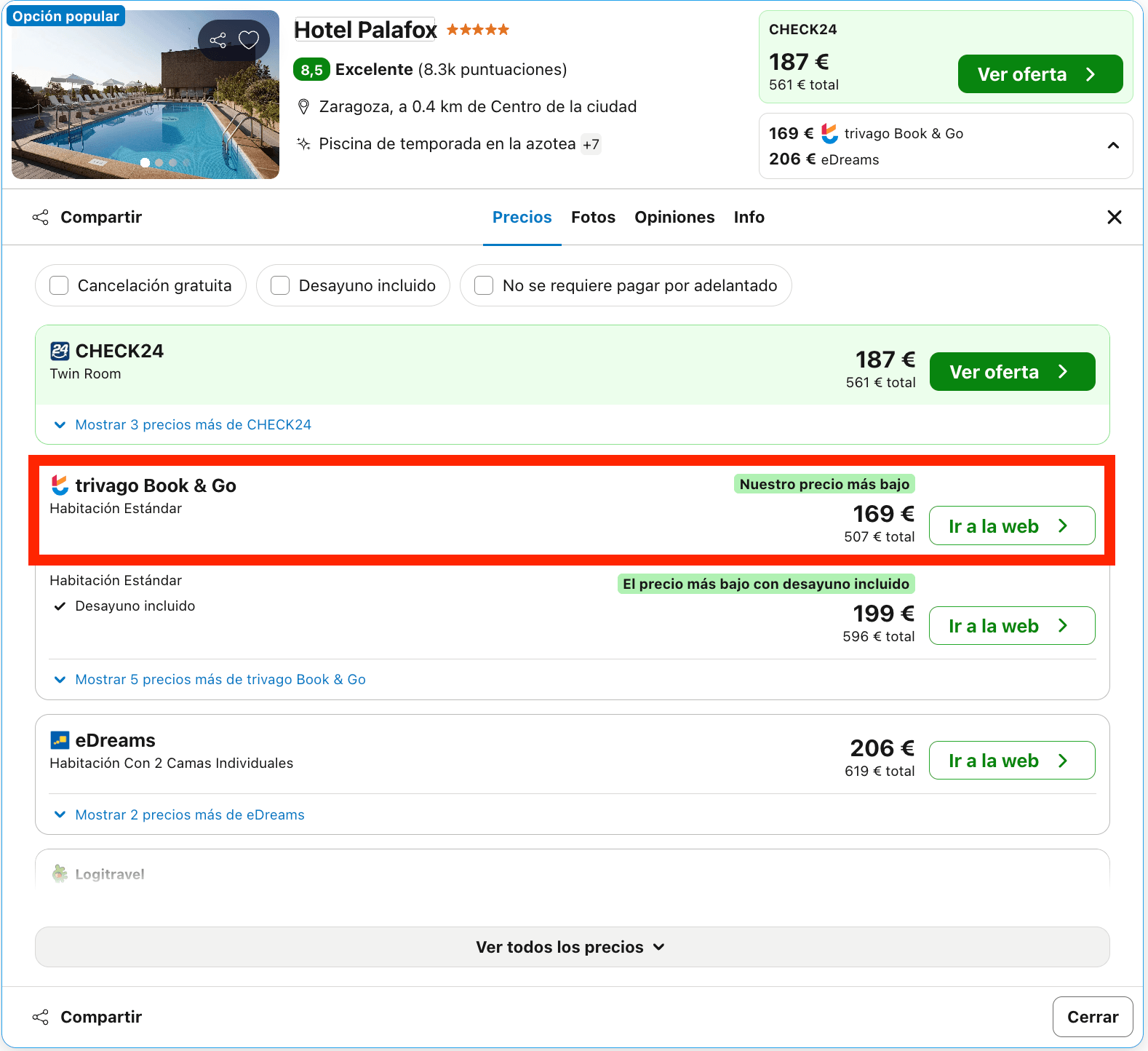Click Ver oferta in the CHECK24 Twin Room row
This screenshot has height=1051, width=1148.
[1013, 372]
